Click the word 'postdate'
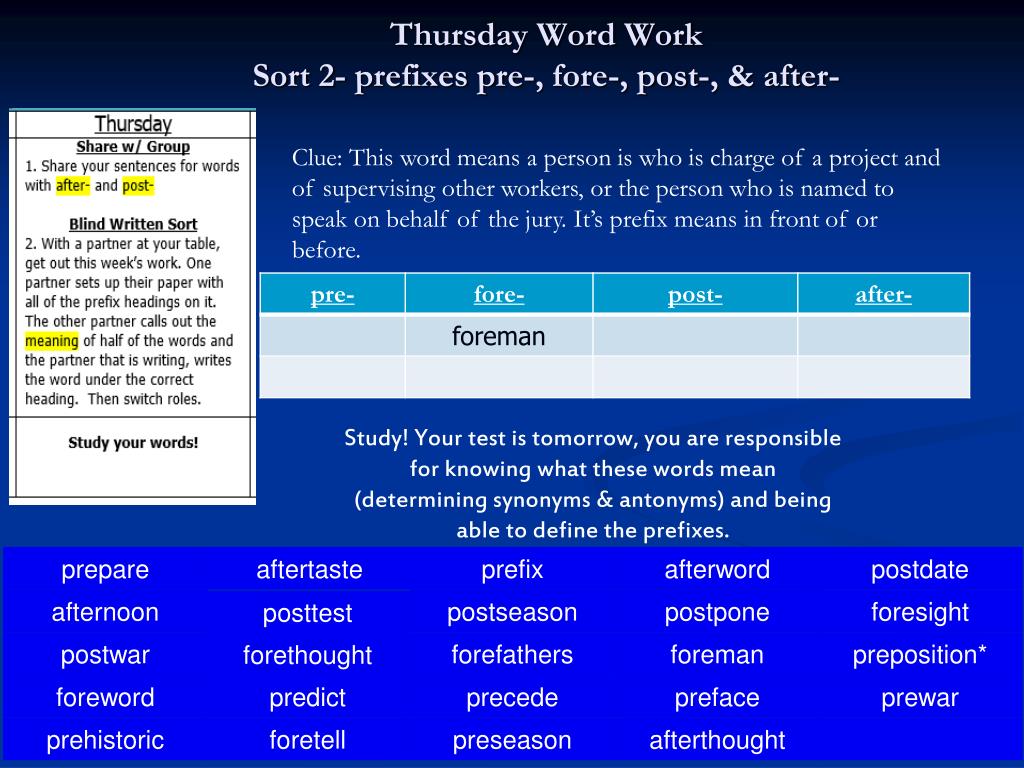The height and width of the screenshot is (768, 1024). 920,569
